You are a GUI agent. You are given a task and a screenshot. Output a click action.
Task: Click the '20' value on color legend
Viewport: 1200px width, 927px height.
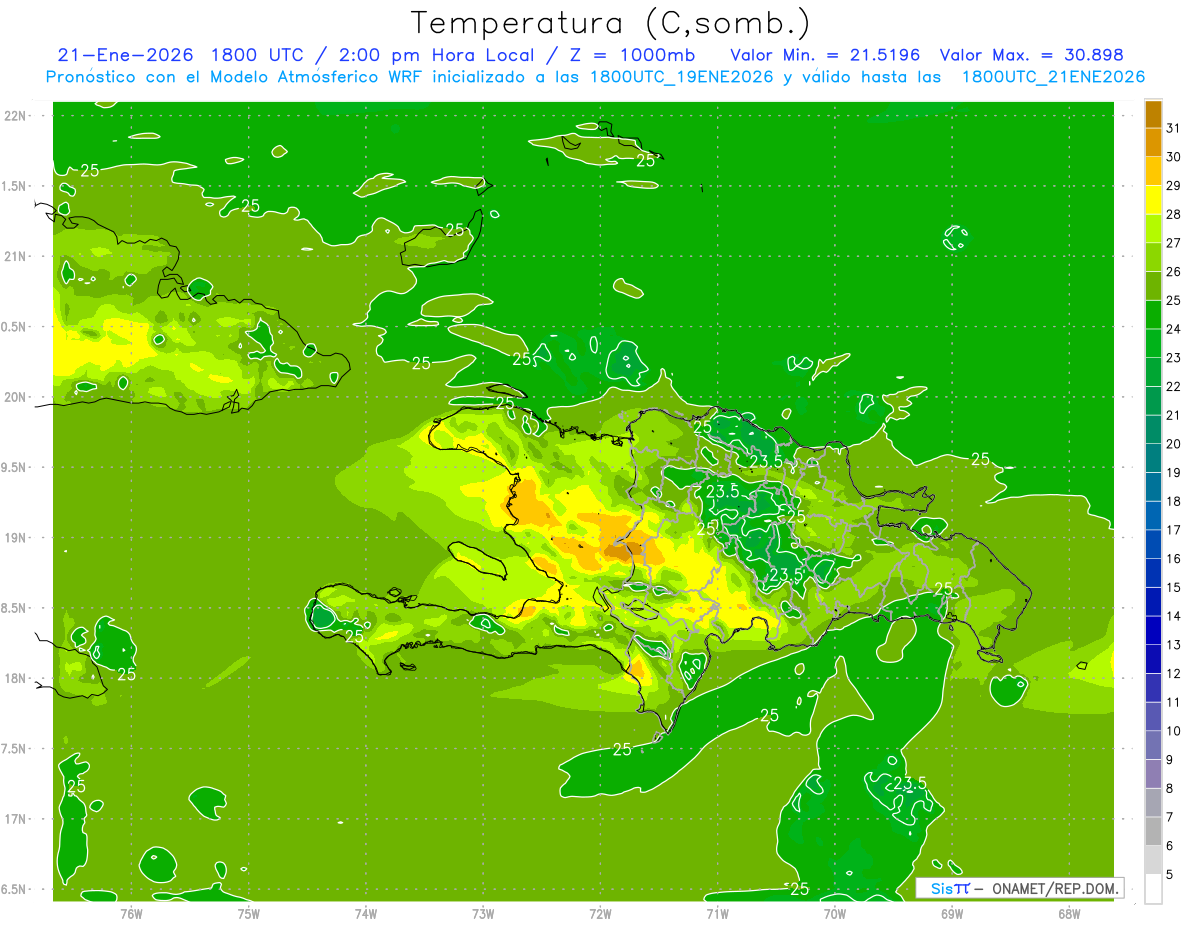(1174, 444)
